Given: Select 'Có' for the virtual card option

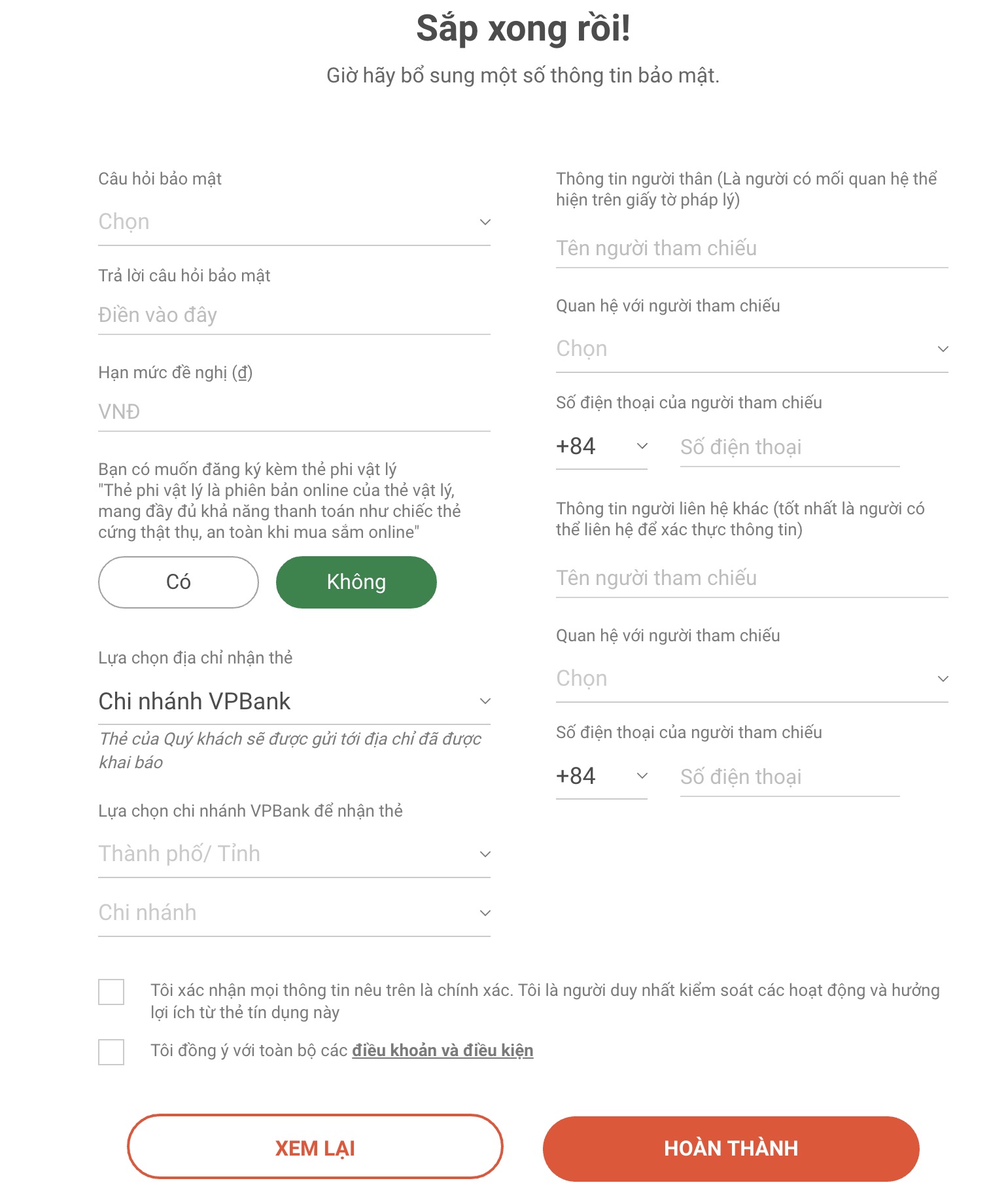Looking at the screenshot, I should pyautogui.click(x=179, y=582).
